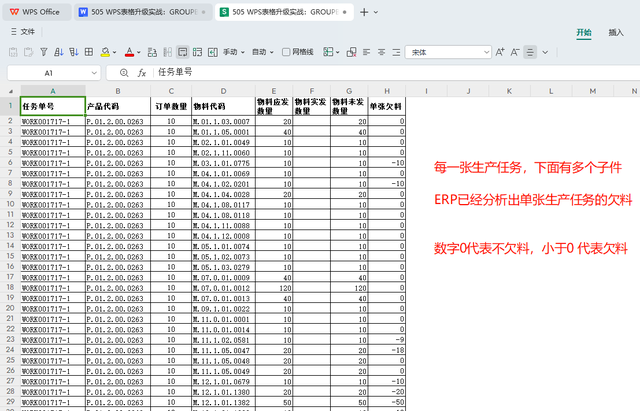Click the WPS Office home logo tab
Screen dimensions: 640x411
[36, 12]
